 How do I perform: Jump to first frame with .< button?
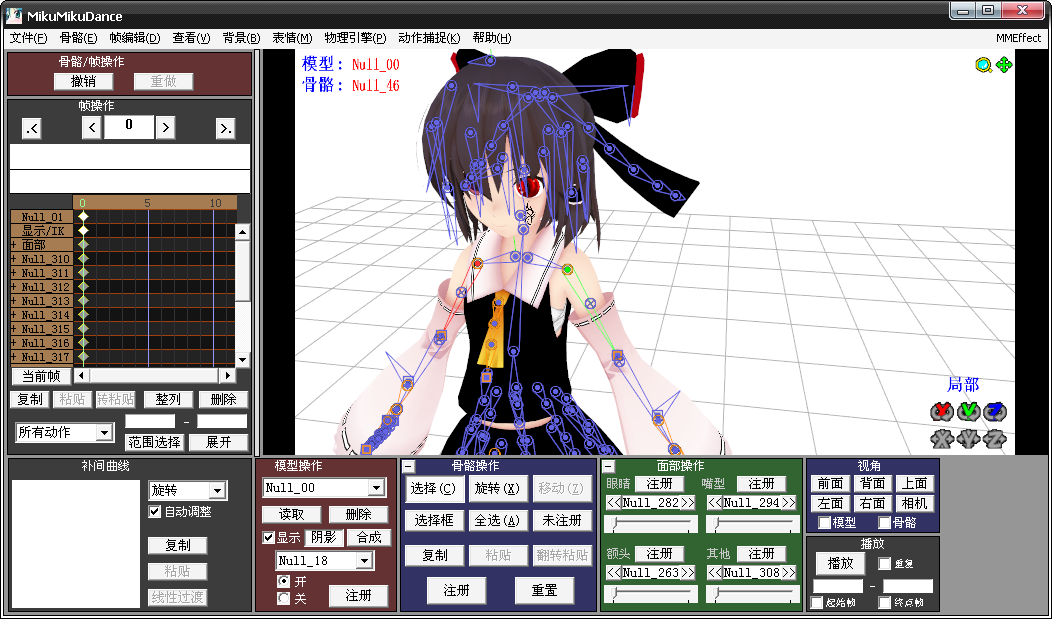[x=32, y=128]
